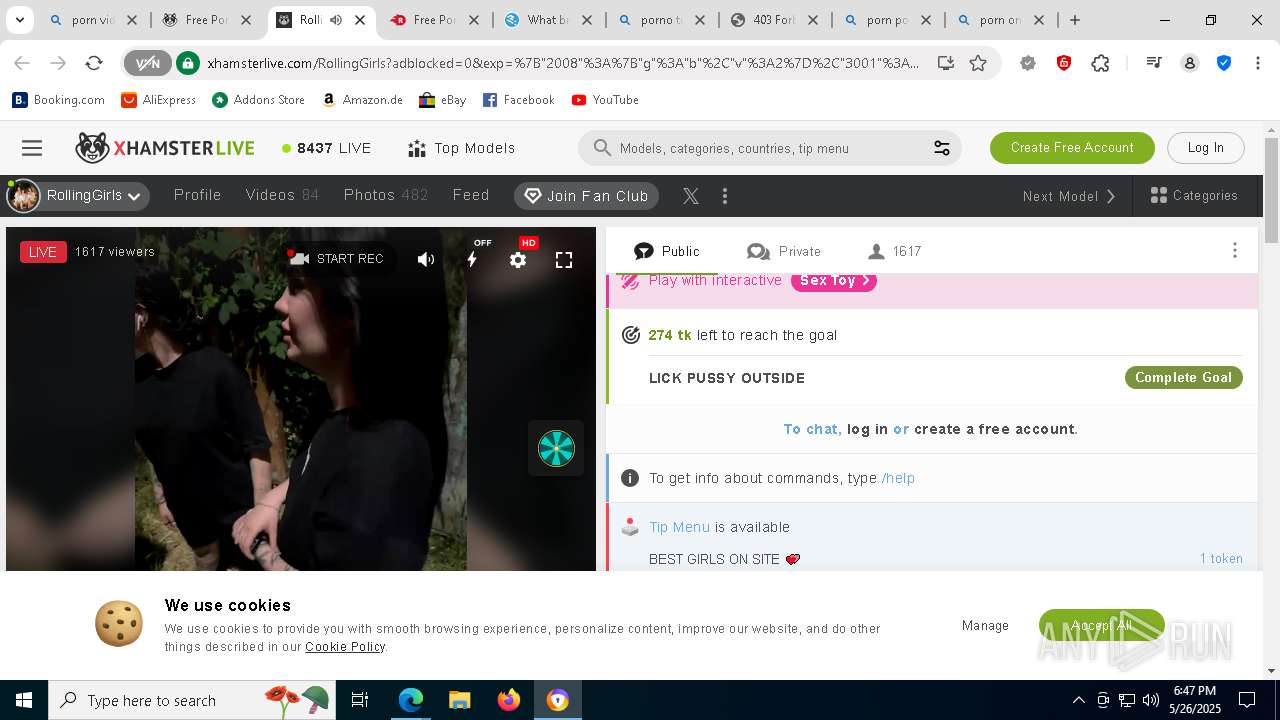The width and height of the screenshot is (1280, 720).
Task: Open the Videos 84 tab
Action: 282,195
